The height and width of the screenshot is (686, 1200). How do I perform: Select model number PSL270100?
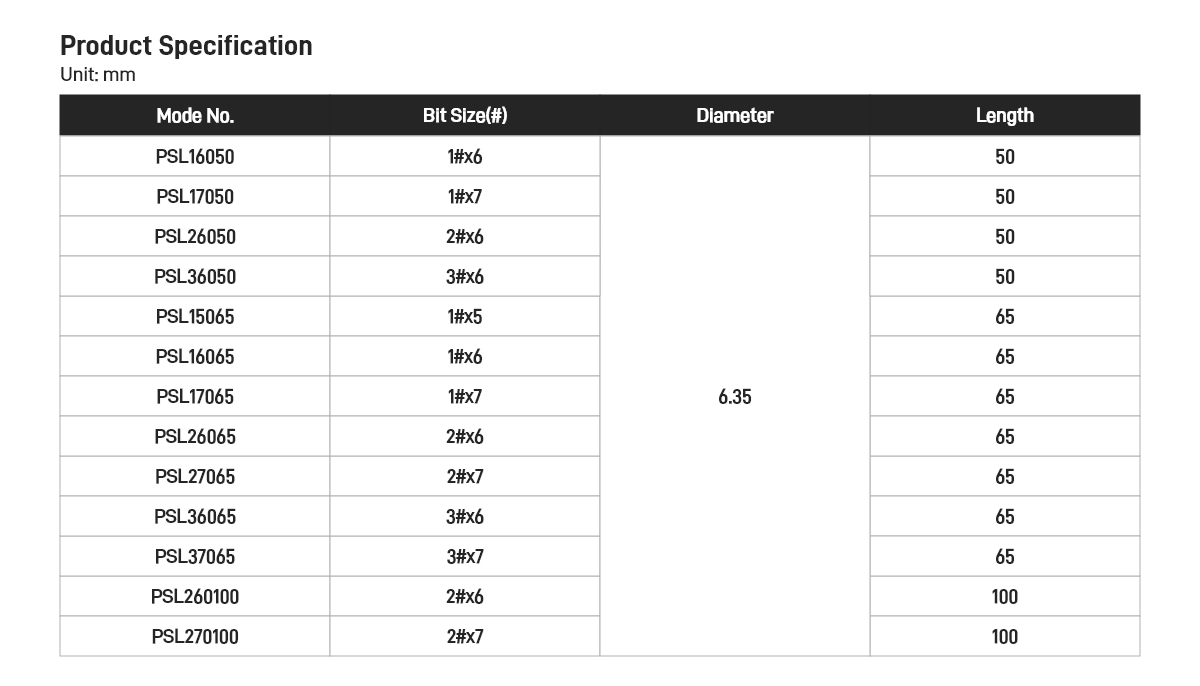click(x=195, y=637)
